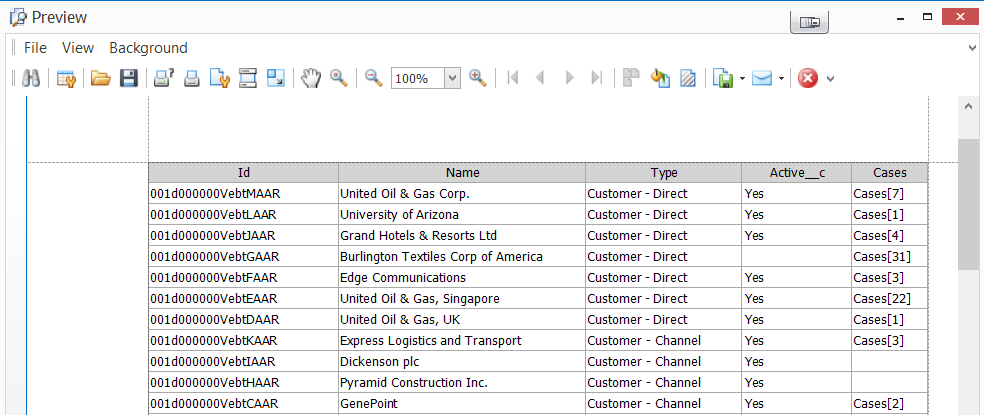The height and width of the screenshot is (415, 984).
Task: Click the Send via E-Mail icon
Action: click(762, 78)
